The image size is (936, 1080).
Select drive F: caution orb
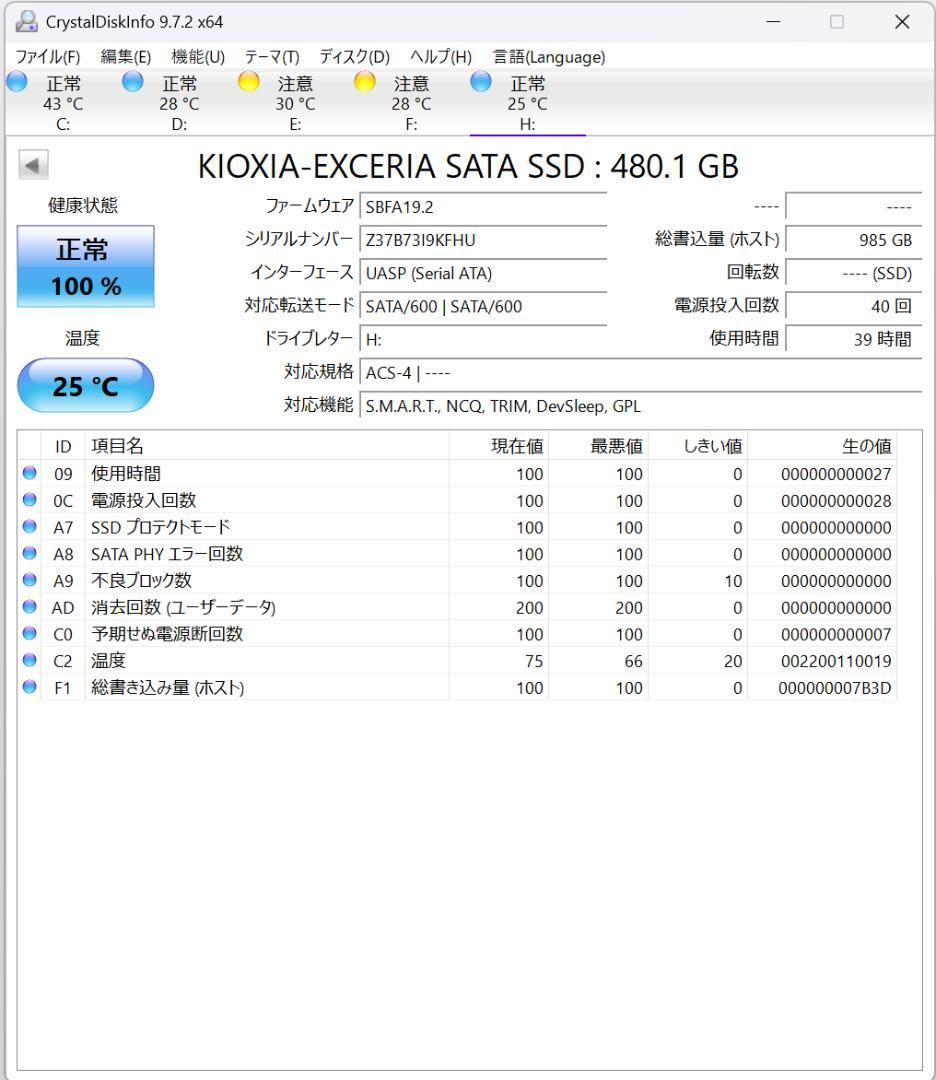364,82
